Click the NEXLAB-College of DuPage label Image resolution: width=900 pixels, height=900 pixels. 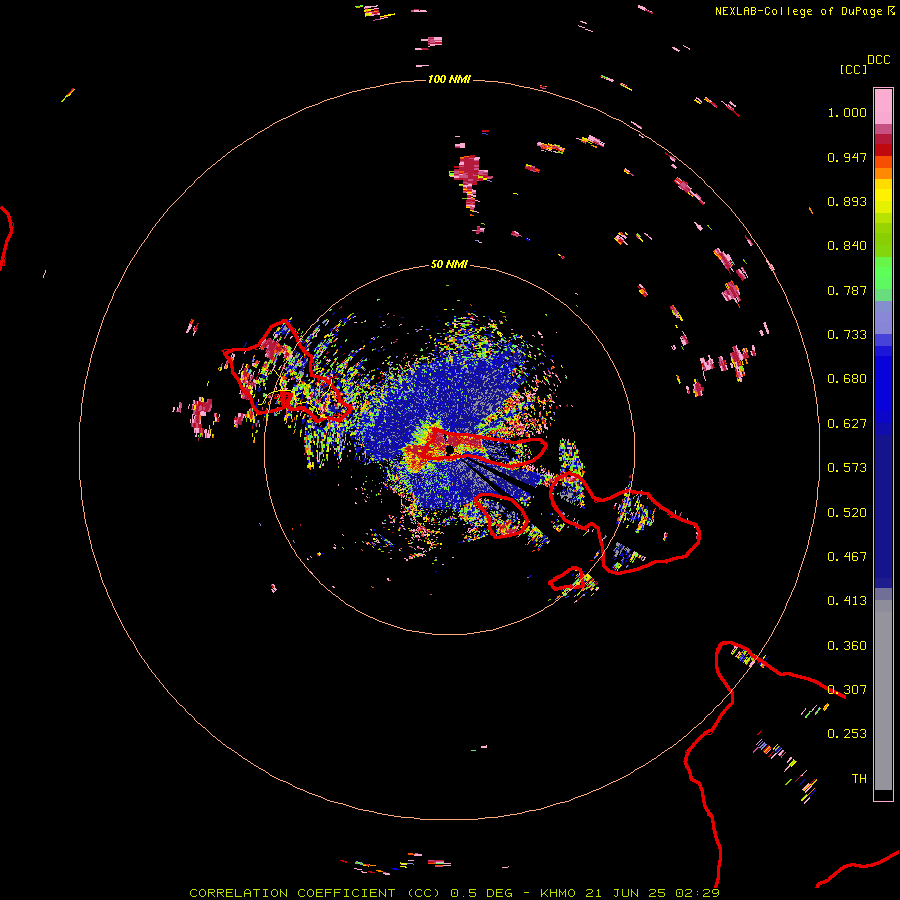798,11
